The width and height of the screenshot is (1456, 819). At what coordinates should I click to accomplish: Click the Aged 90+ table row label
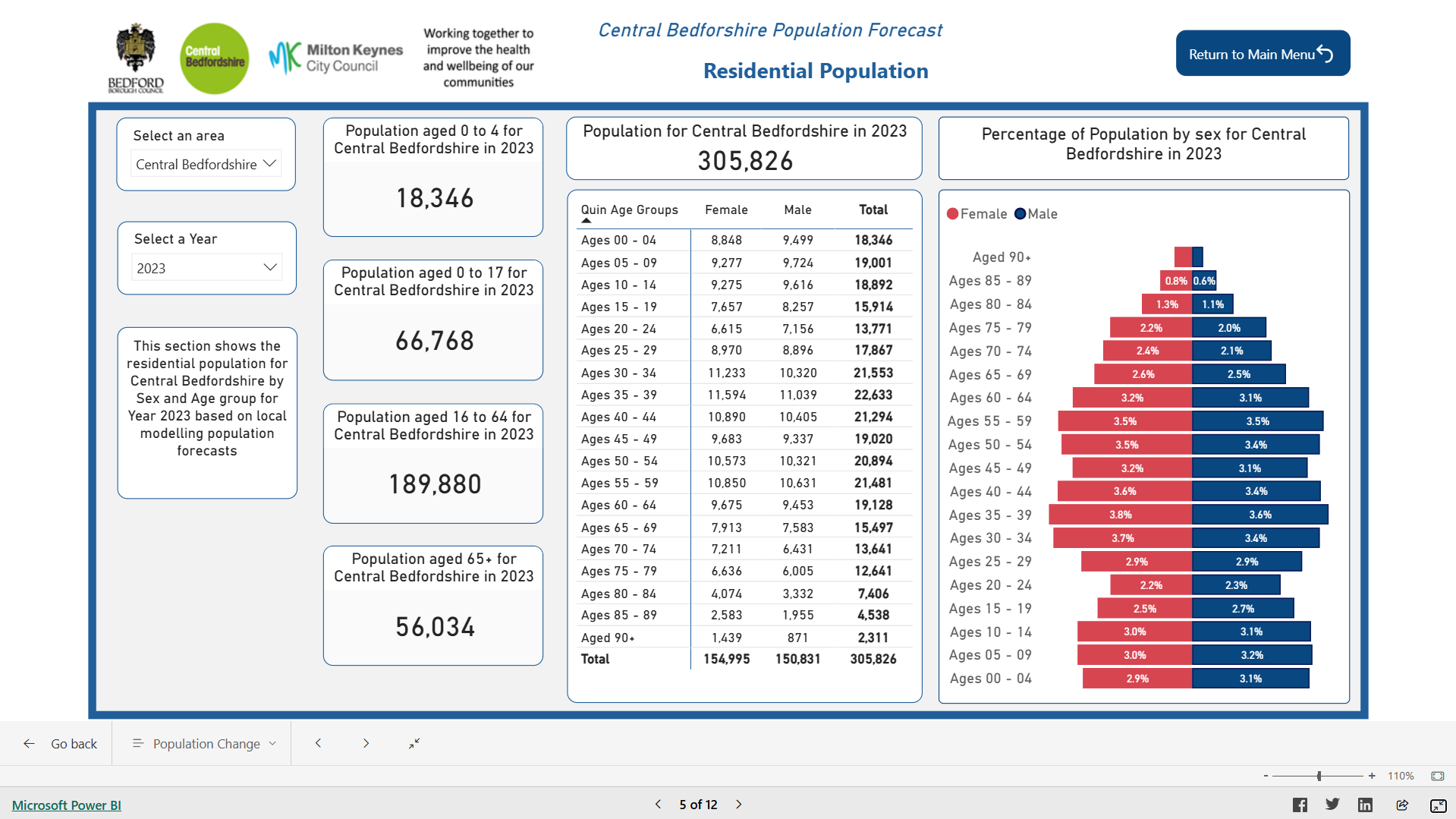click(x=608, y=638)
